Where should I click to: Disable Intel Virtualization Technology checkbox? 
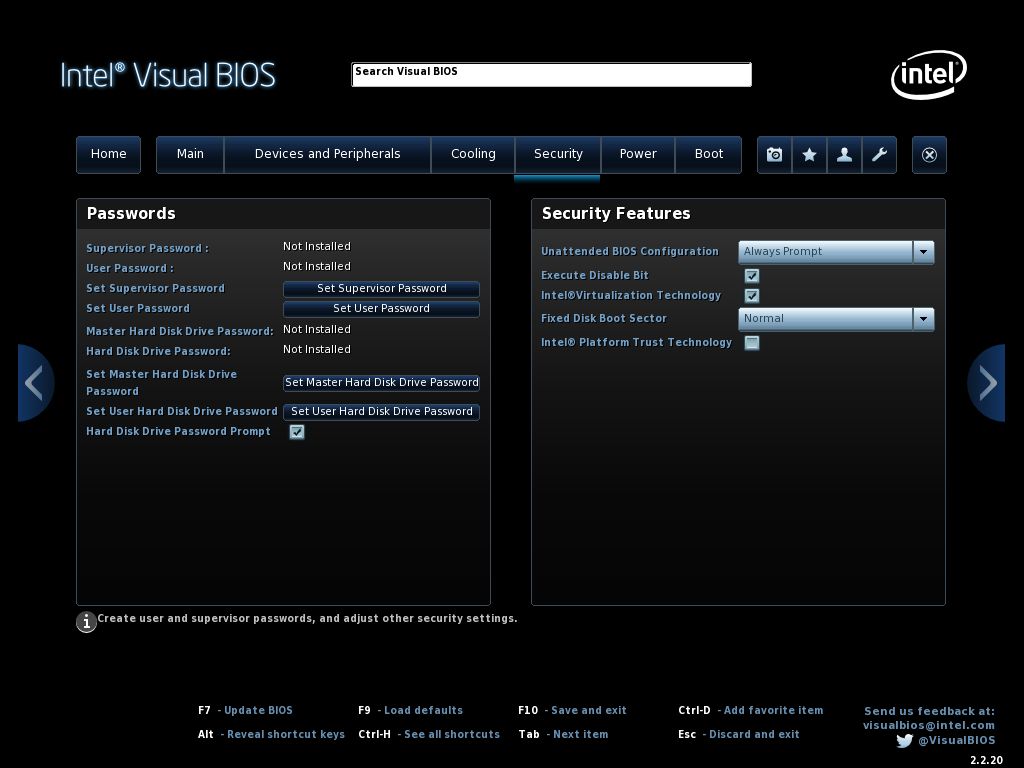click(752, 296)
